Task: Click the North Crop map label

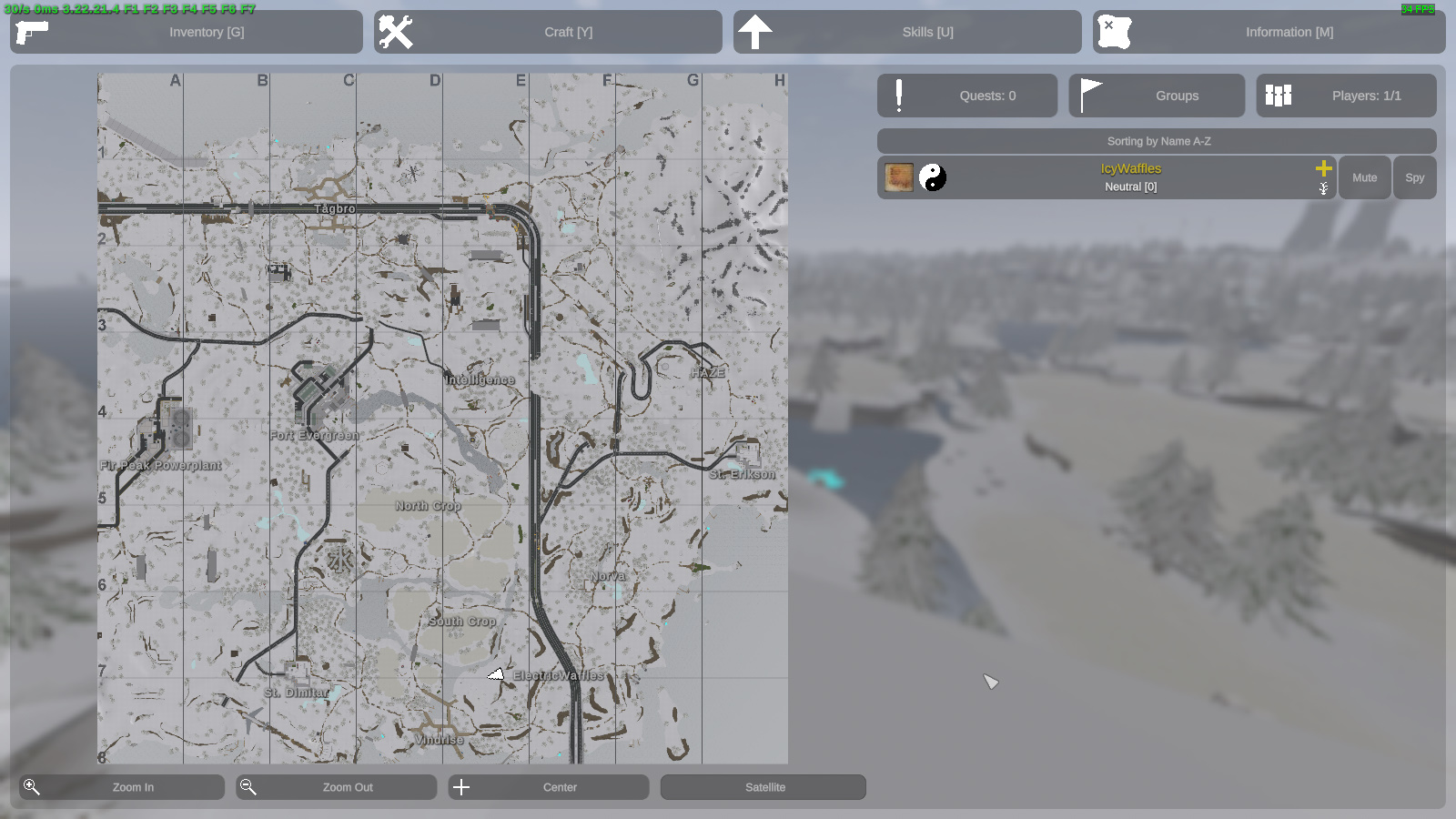Action: coord(429,505)
